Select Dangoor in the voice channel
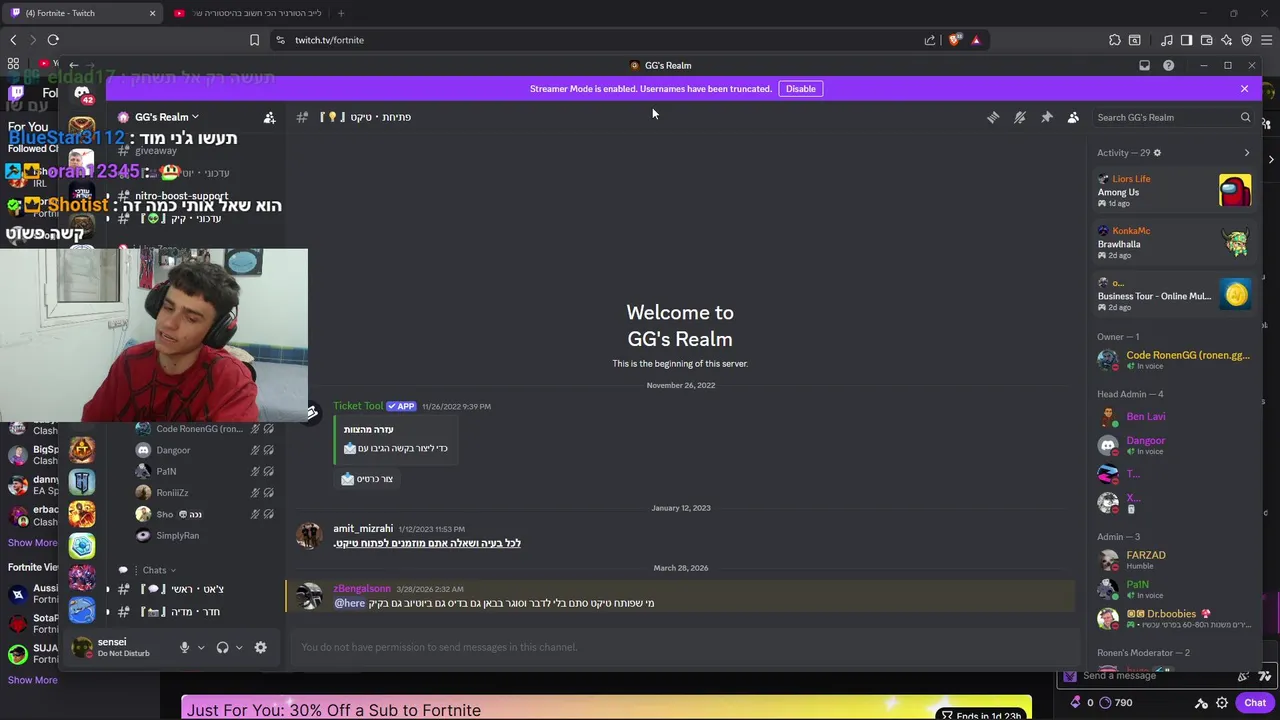This screenshot has width=1280, height=720. (204, 450)
